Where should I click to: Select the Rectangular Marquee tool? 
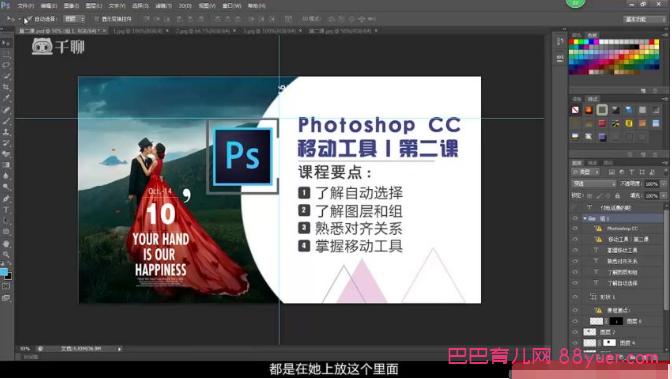point(6,54)
